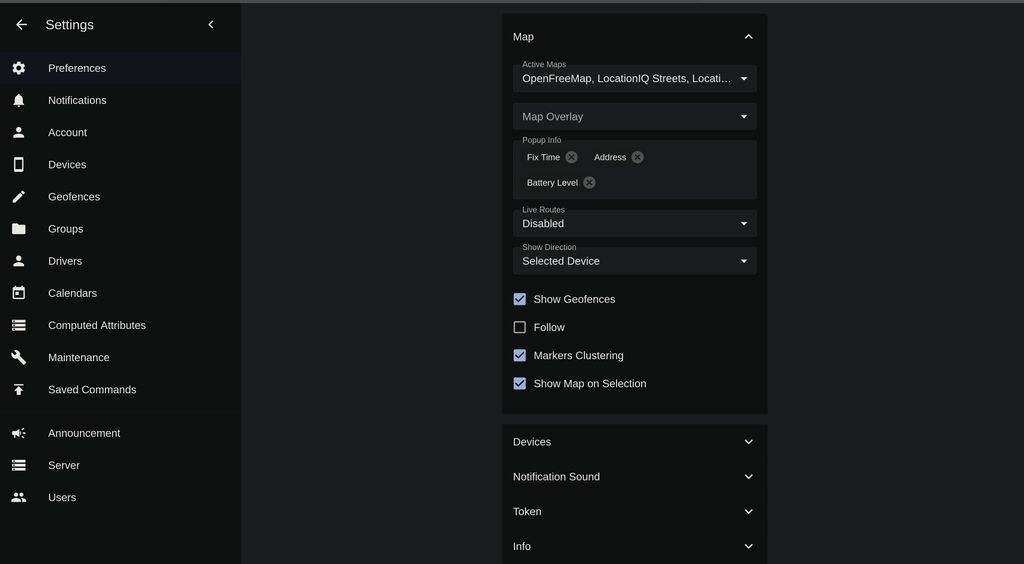Open the Live Routes dropdown
The image size is (1024, 564).
coord(634,223)
